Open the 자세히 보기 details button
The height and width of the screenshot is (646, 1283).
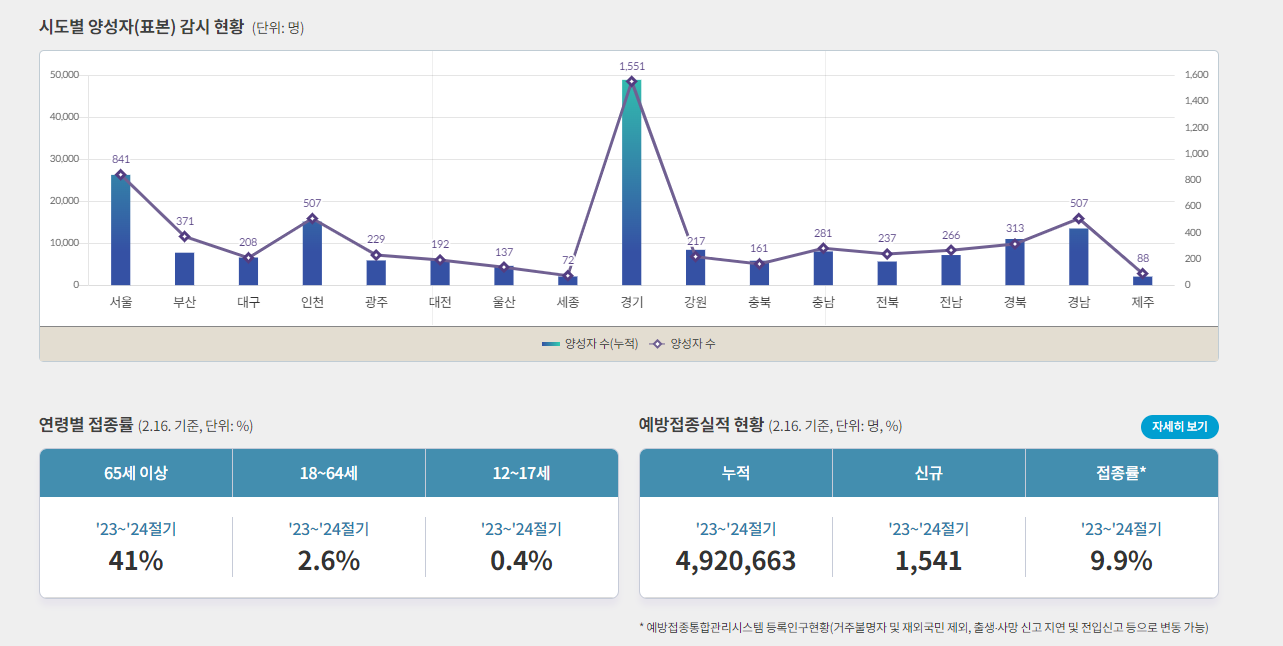(x=1178, y=425)
